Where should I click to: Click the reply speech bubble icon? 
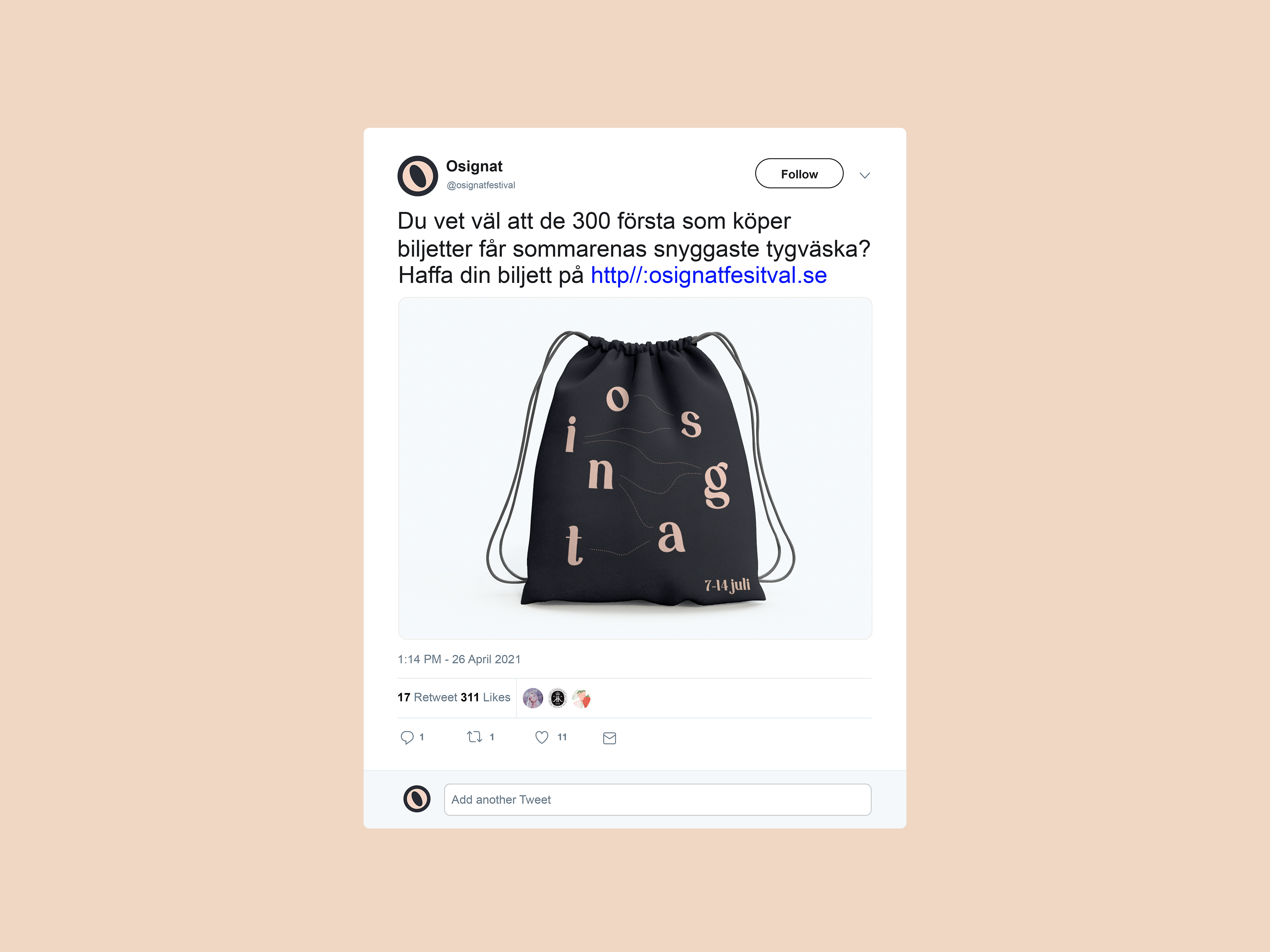tap(407, 737)
